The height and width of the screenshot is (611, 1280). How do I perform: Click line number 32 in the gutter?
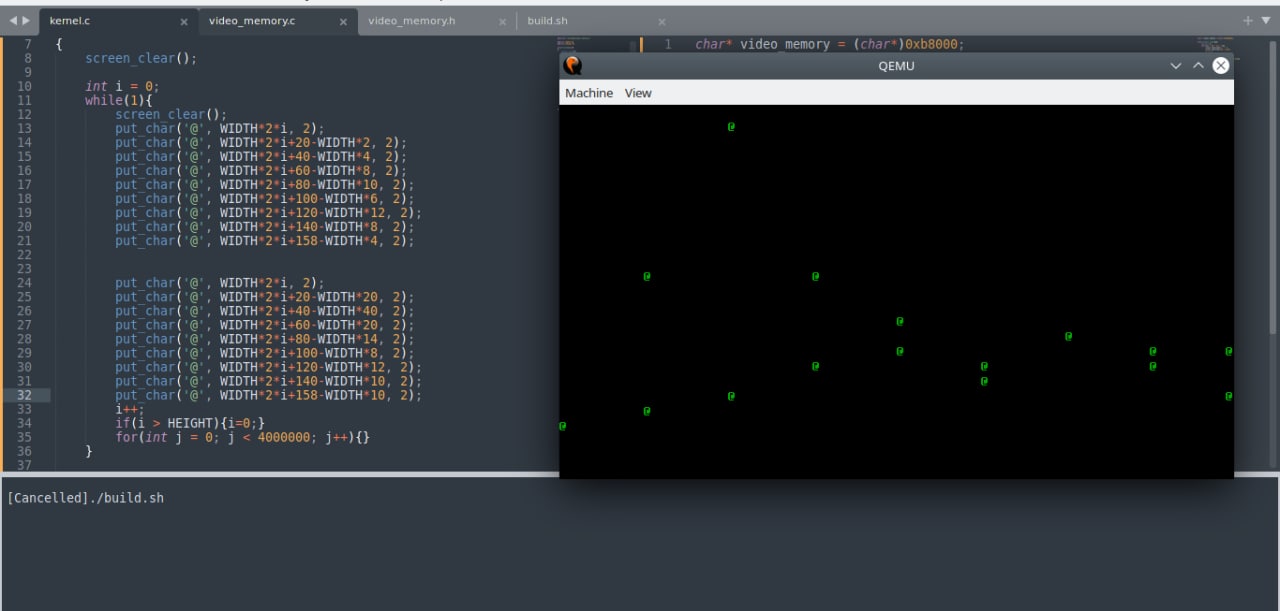tap(25, 395)
